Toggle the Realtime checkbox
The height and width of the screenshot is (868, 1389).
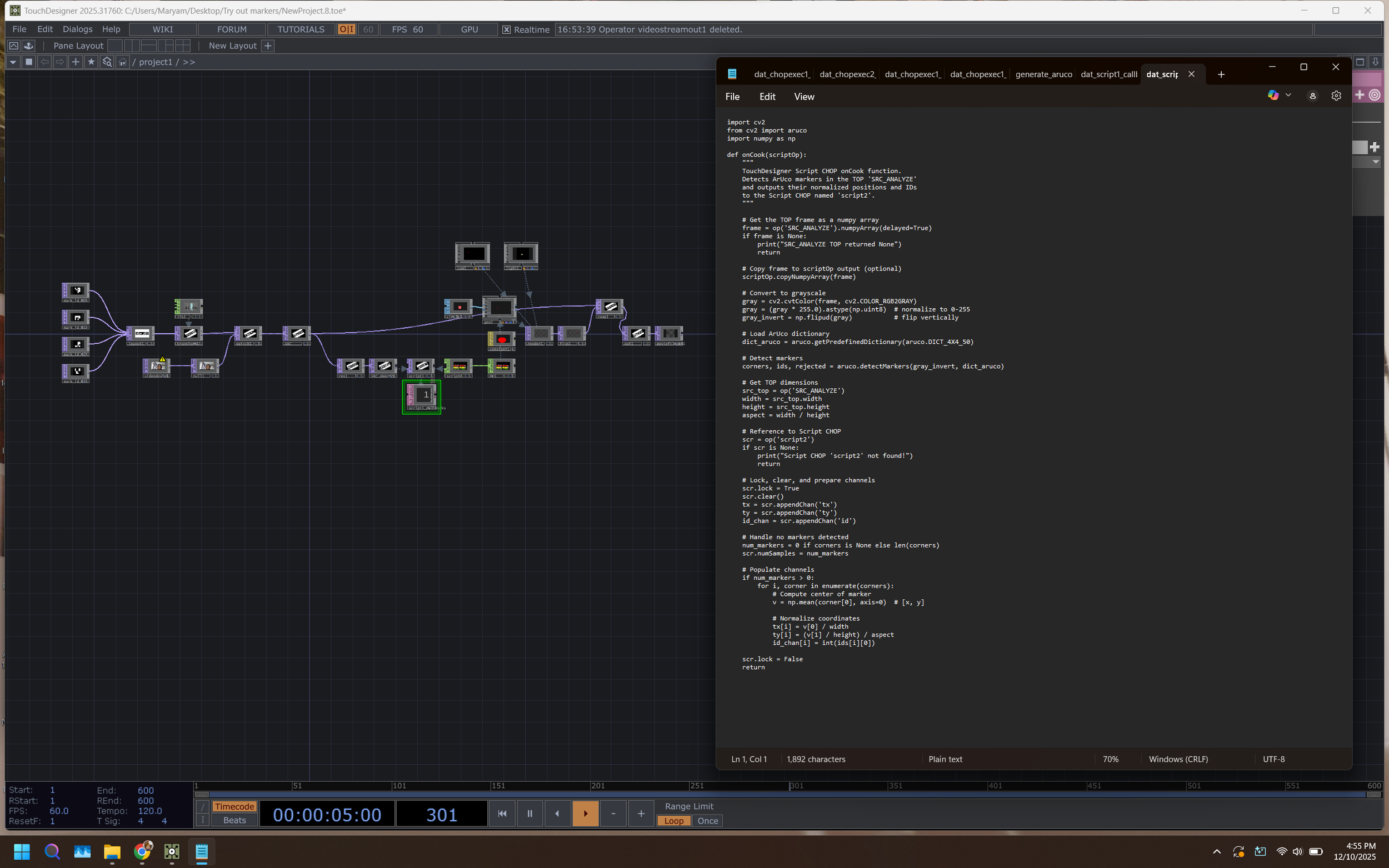507,29
